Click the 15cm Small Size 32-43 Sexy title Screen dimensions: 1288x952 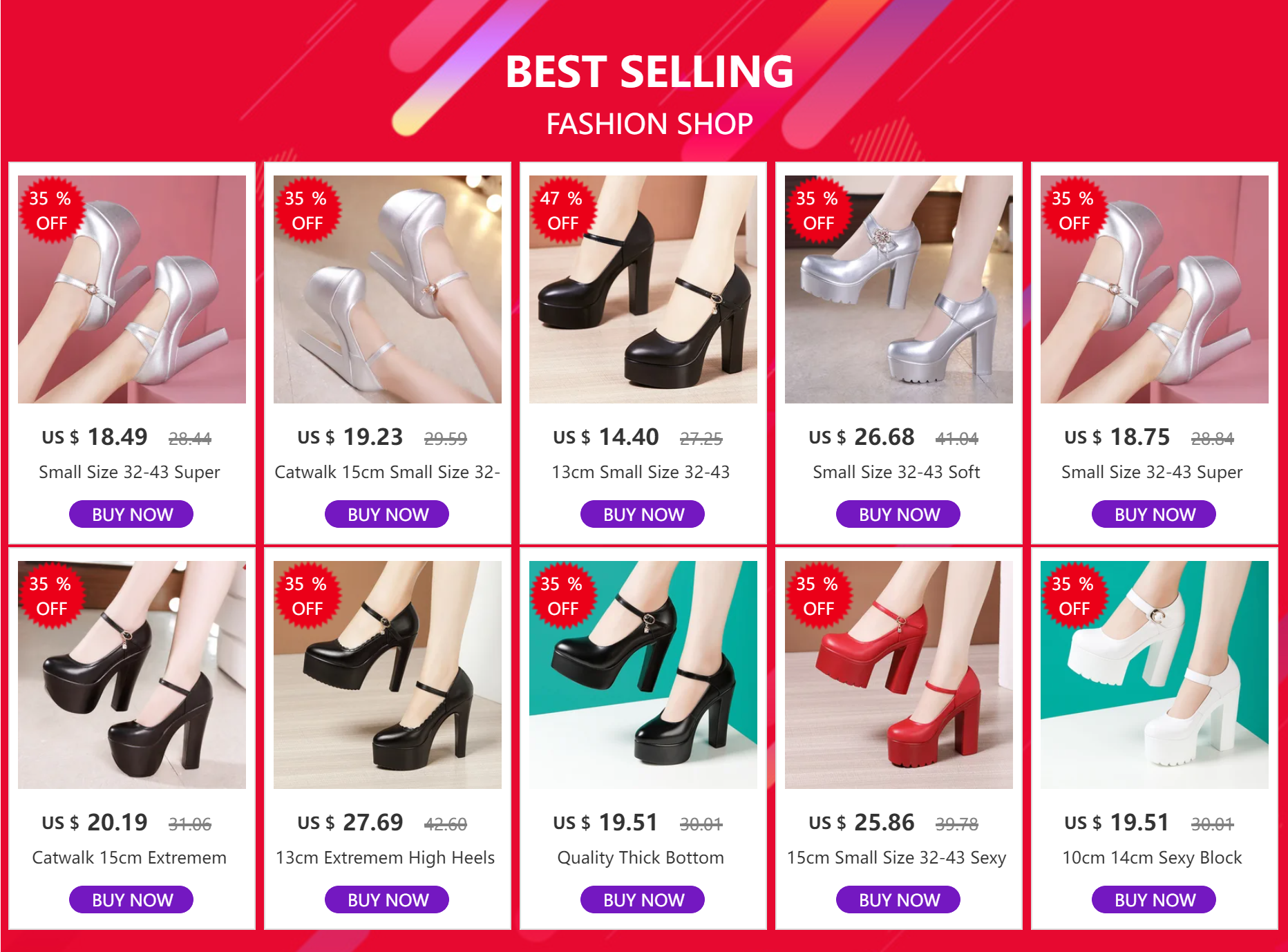click(x=896, y=857)
